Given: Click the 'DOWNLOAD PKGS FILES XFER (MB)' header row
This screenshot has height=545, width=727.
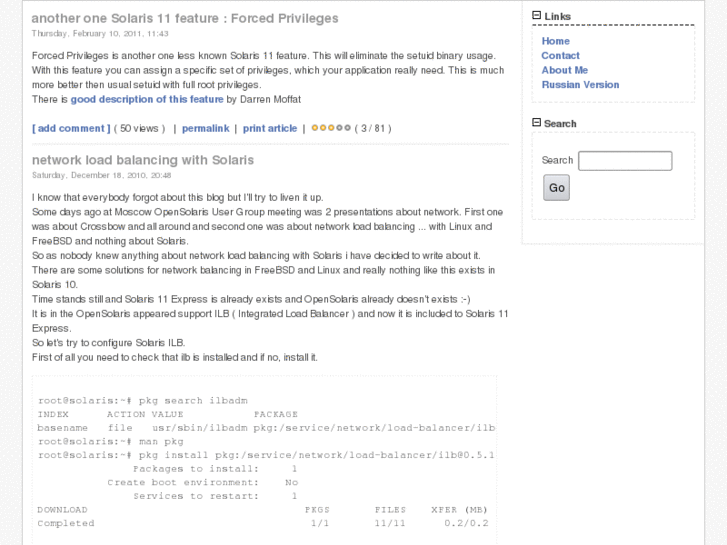Looking at the screenshot, I should pos(262,510).
